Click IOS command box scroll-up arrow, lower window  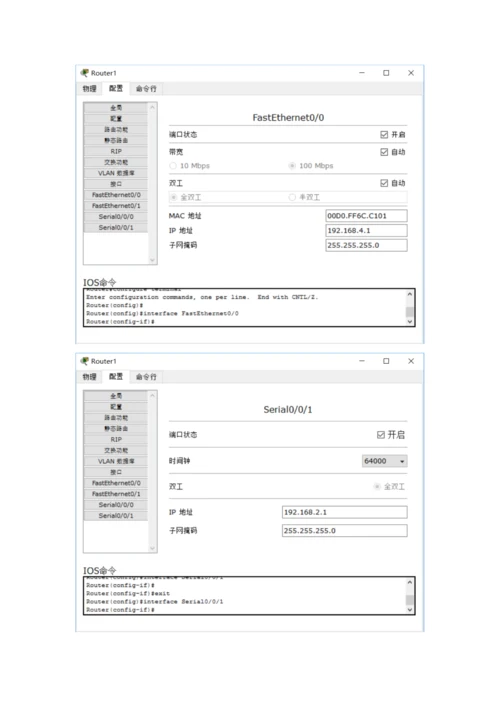click(409, 582)
